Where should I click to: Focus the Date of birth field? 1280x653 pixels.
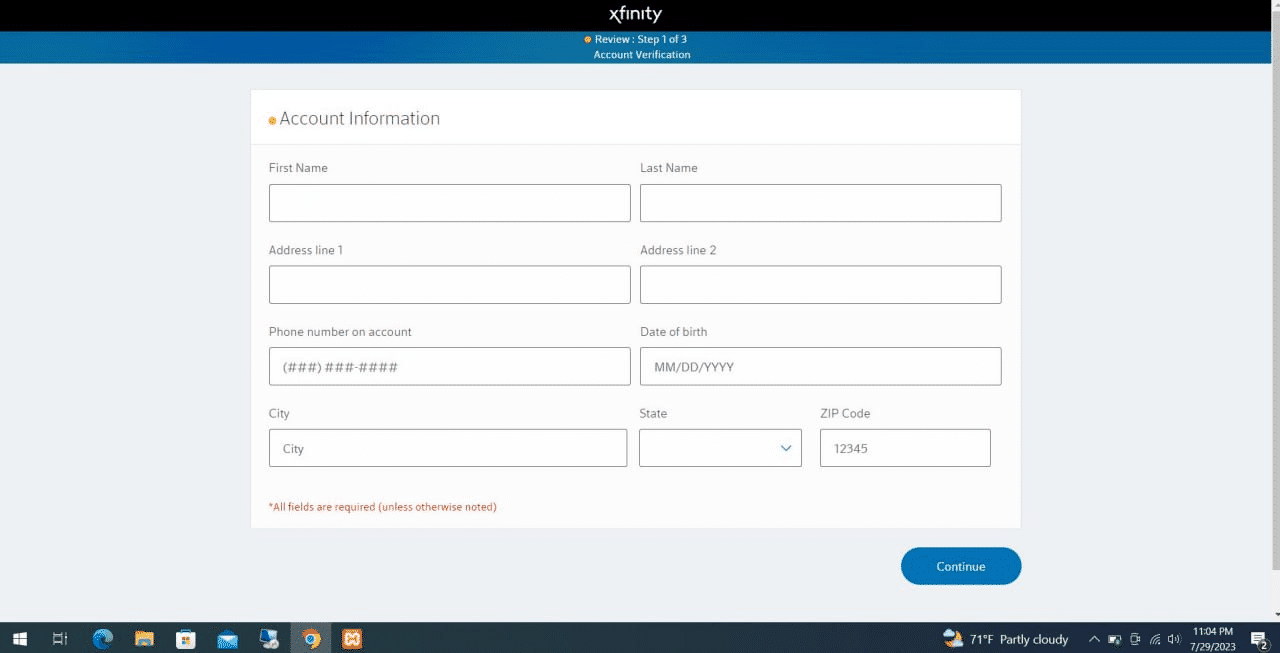pos(821,366)
